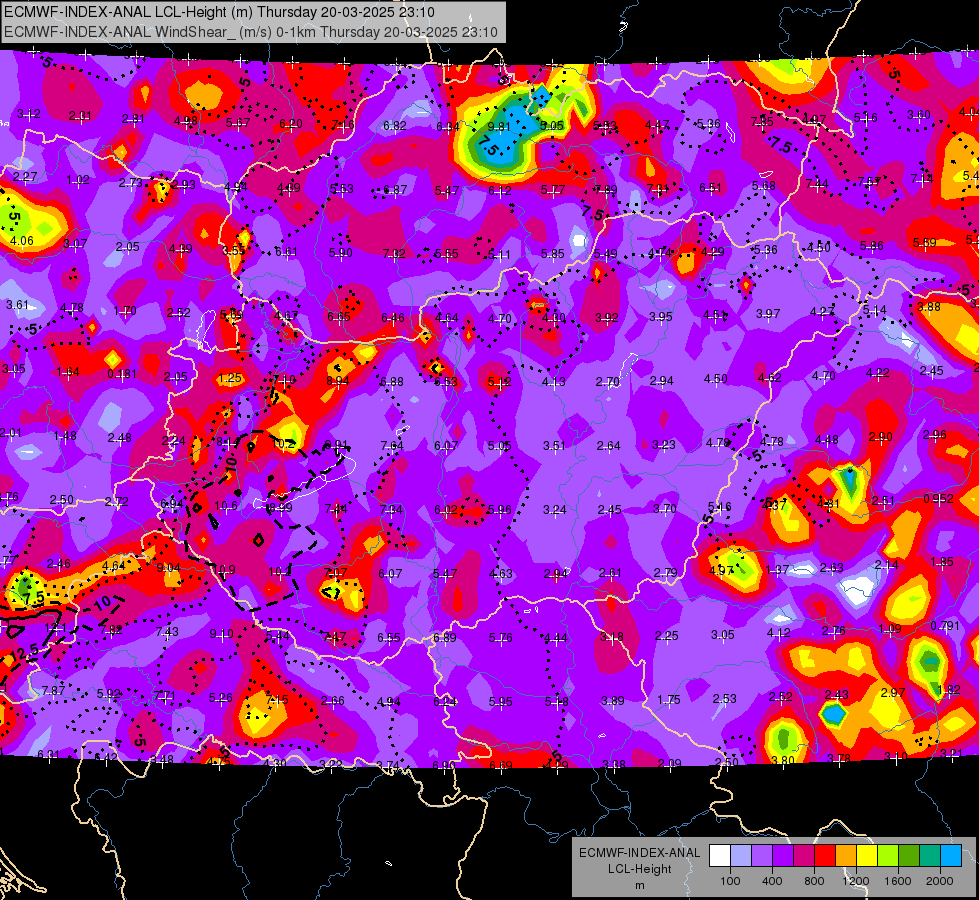Screen dimensions: 979x900
Task: Click the 10.6 wind shear value
Action: (226, 506)
